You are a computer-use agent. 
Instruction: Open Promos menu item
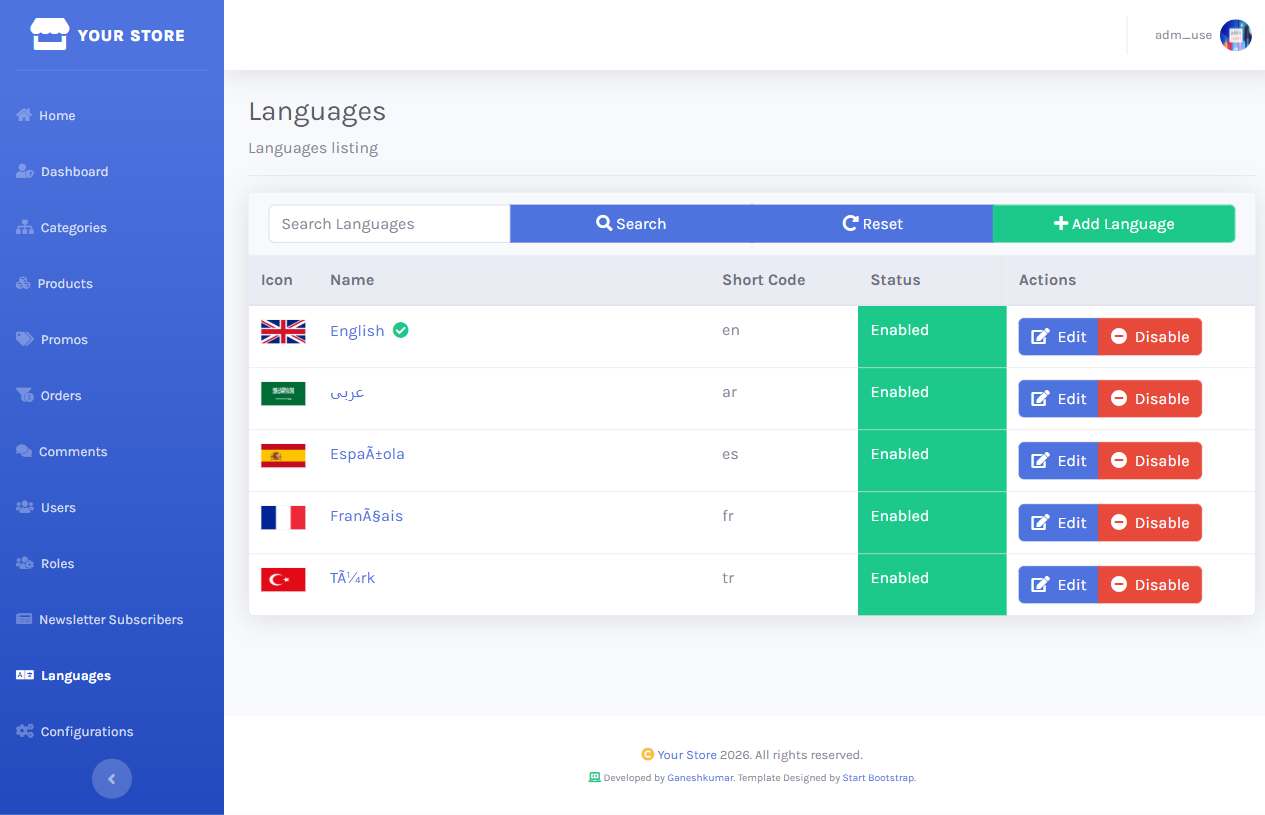(x=112, y=339)
